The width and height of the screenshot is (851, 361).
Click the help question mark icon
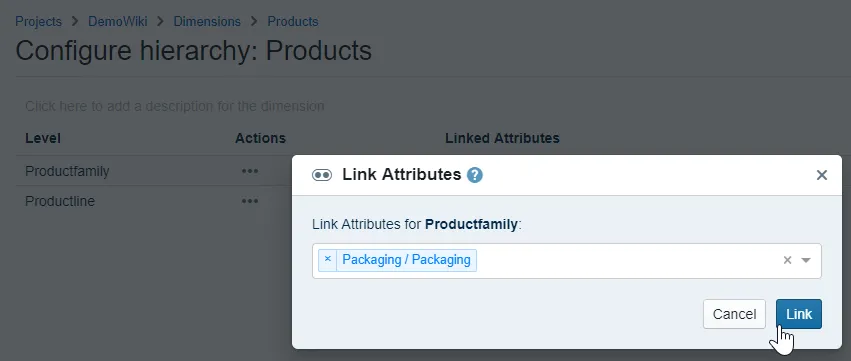pos(475,175)
